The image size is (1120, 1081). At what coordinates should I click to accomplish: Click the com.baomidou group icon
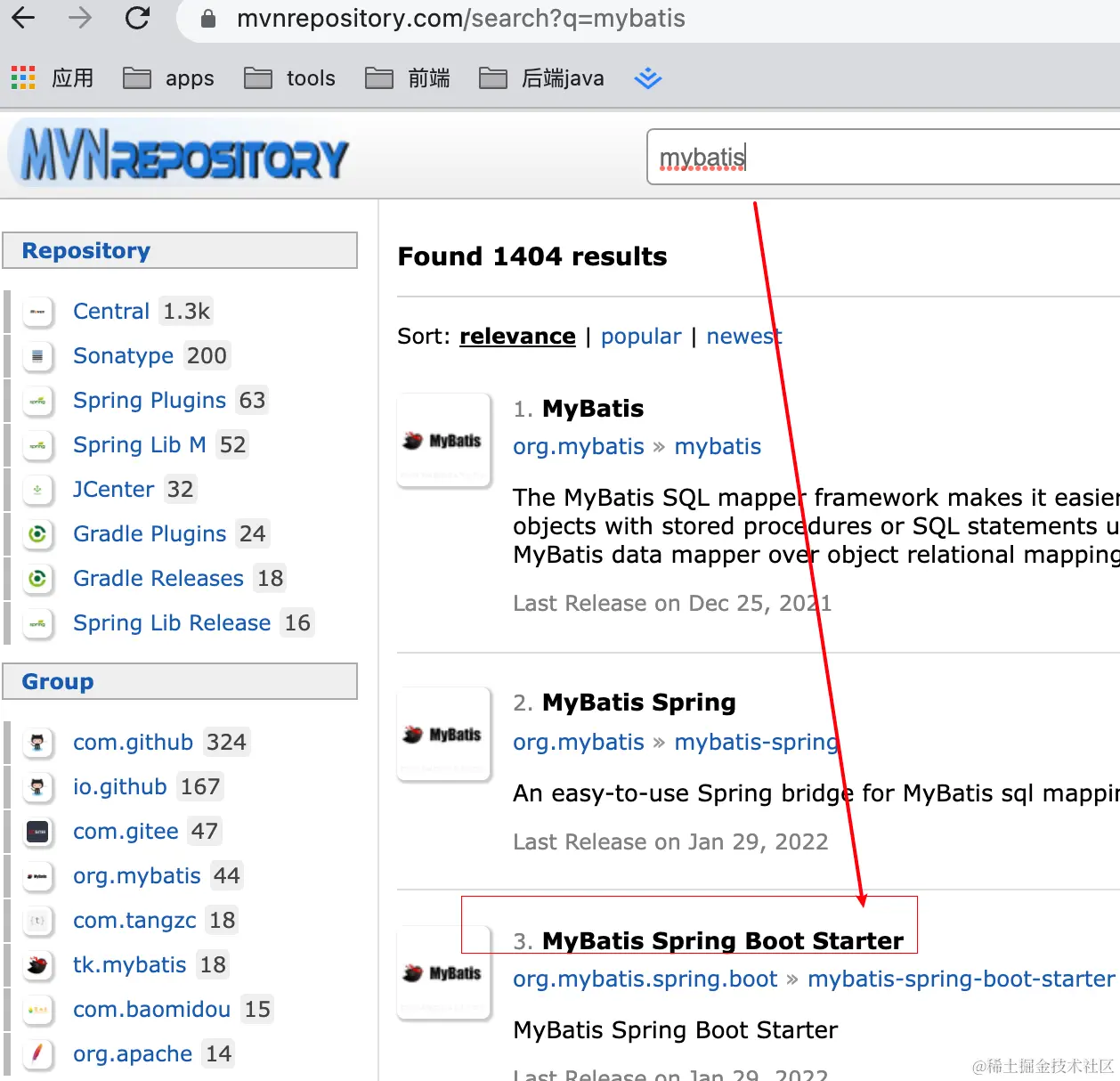tap(37, 1010)
